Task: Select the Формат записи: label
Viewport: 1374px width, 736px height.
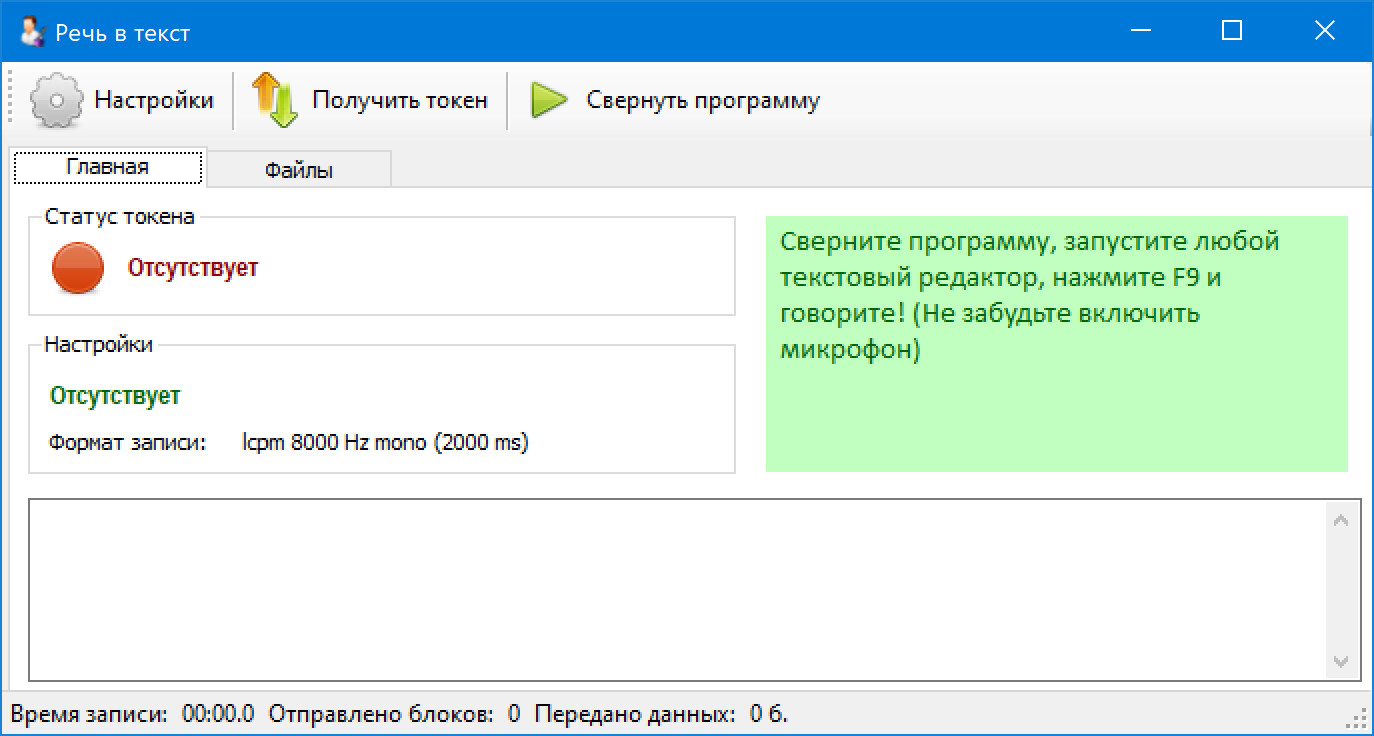Action: tap(127, 442)
